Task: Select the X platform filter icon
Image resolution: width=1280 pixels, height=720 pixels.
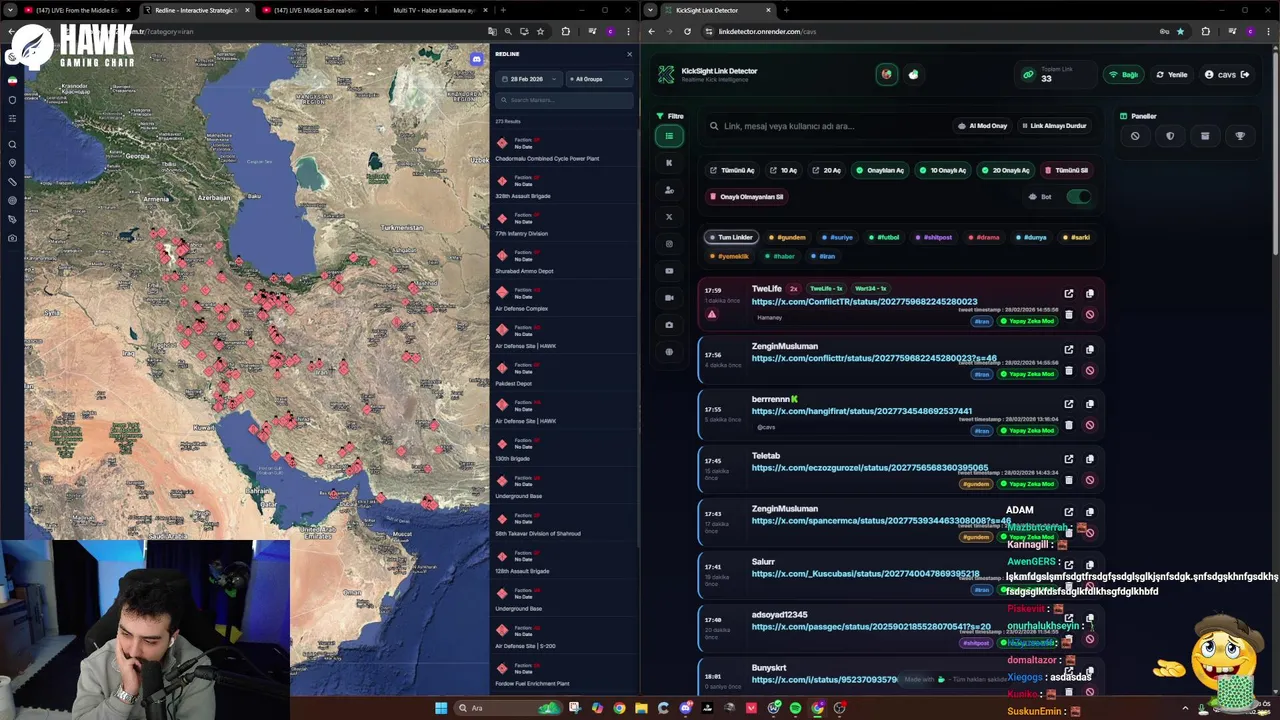Action: pos(669,217)
